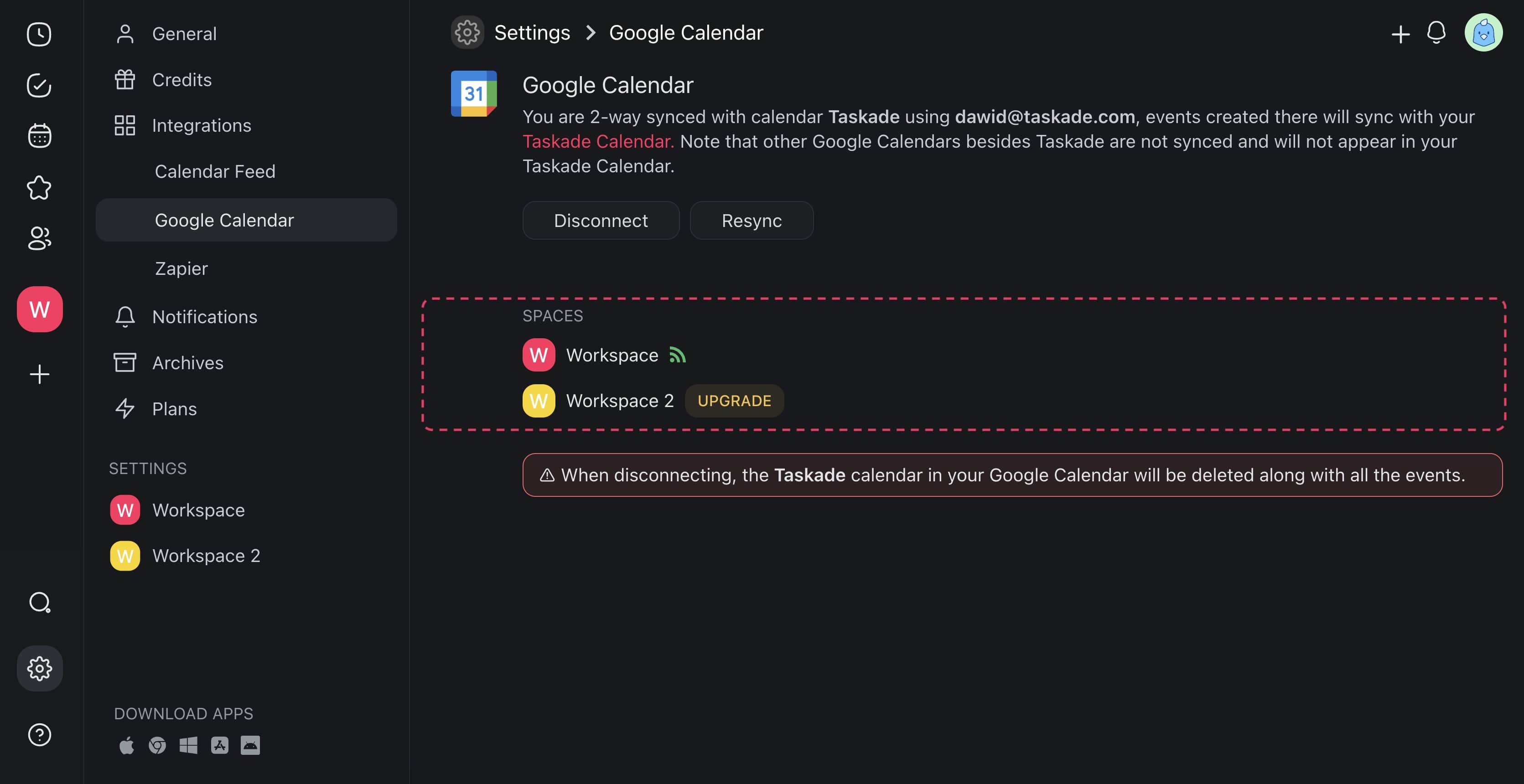Screen dimensions: 1524x784
Task: Select Zapier in the integrations submenu
Action: [181, 268]
